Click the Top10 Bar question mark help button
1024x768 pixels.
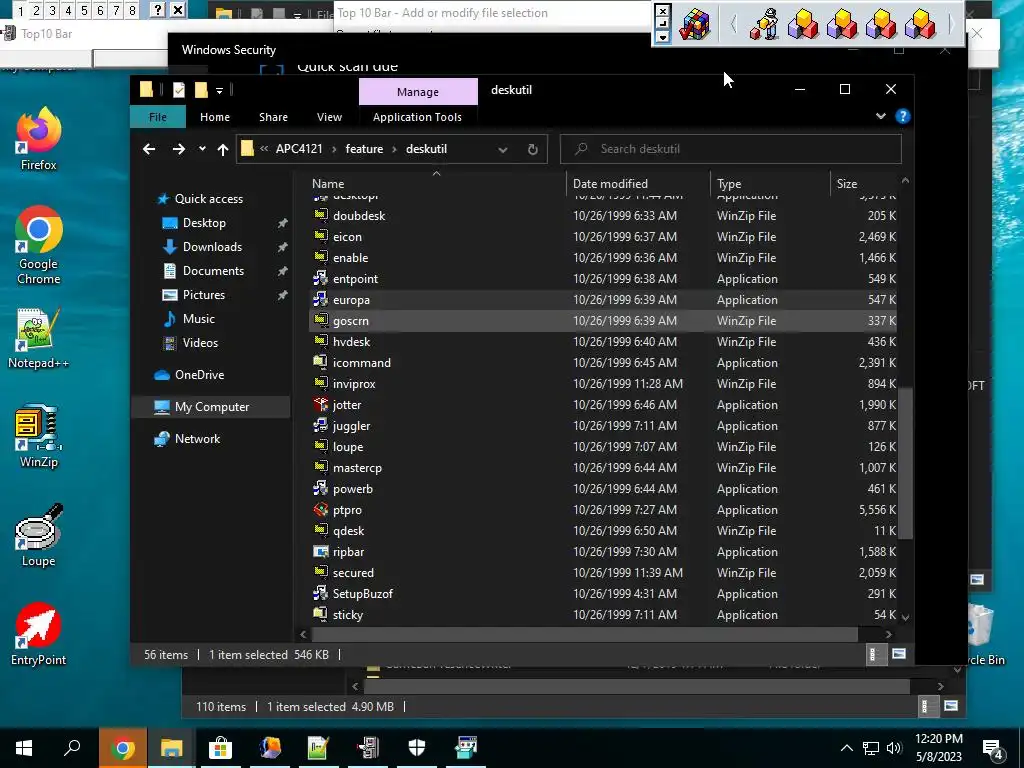(x=157, y=10)
